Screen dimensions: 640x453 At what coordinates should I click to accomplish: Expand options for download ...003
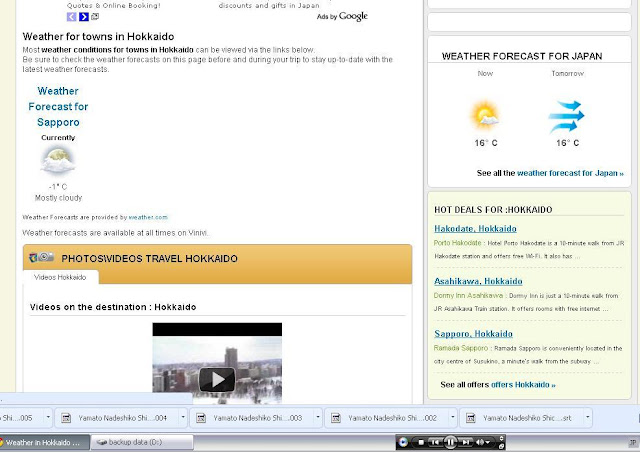point(318,417)
